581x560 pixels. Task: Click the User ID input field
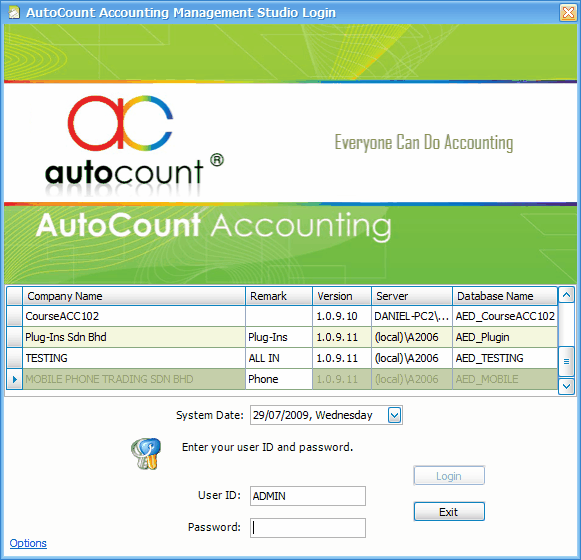pos(308,496)
